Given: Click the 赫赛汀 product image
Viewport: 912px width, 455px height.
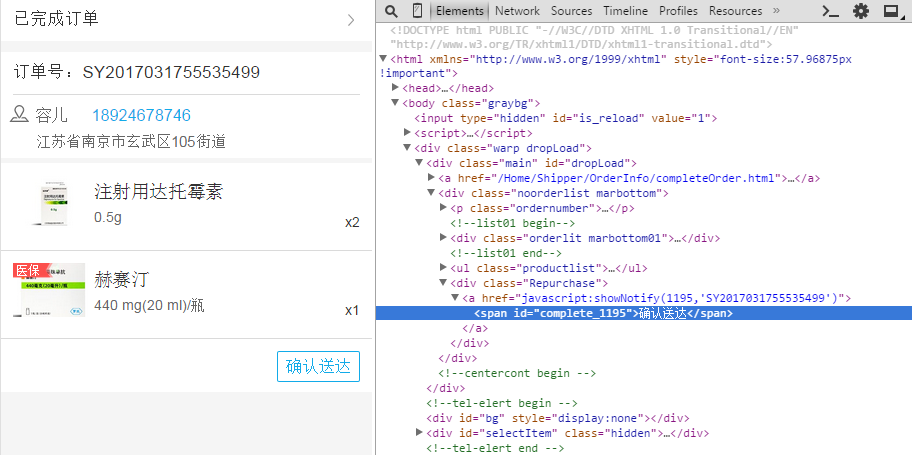Looking at the screenshot, I should point(49,290).
